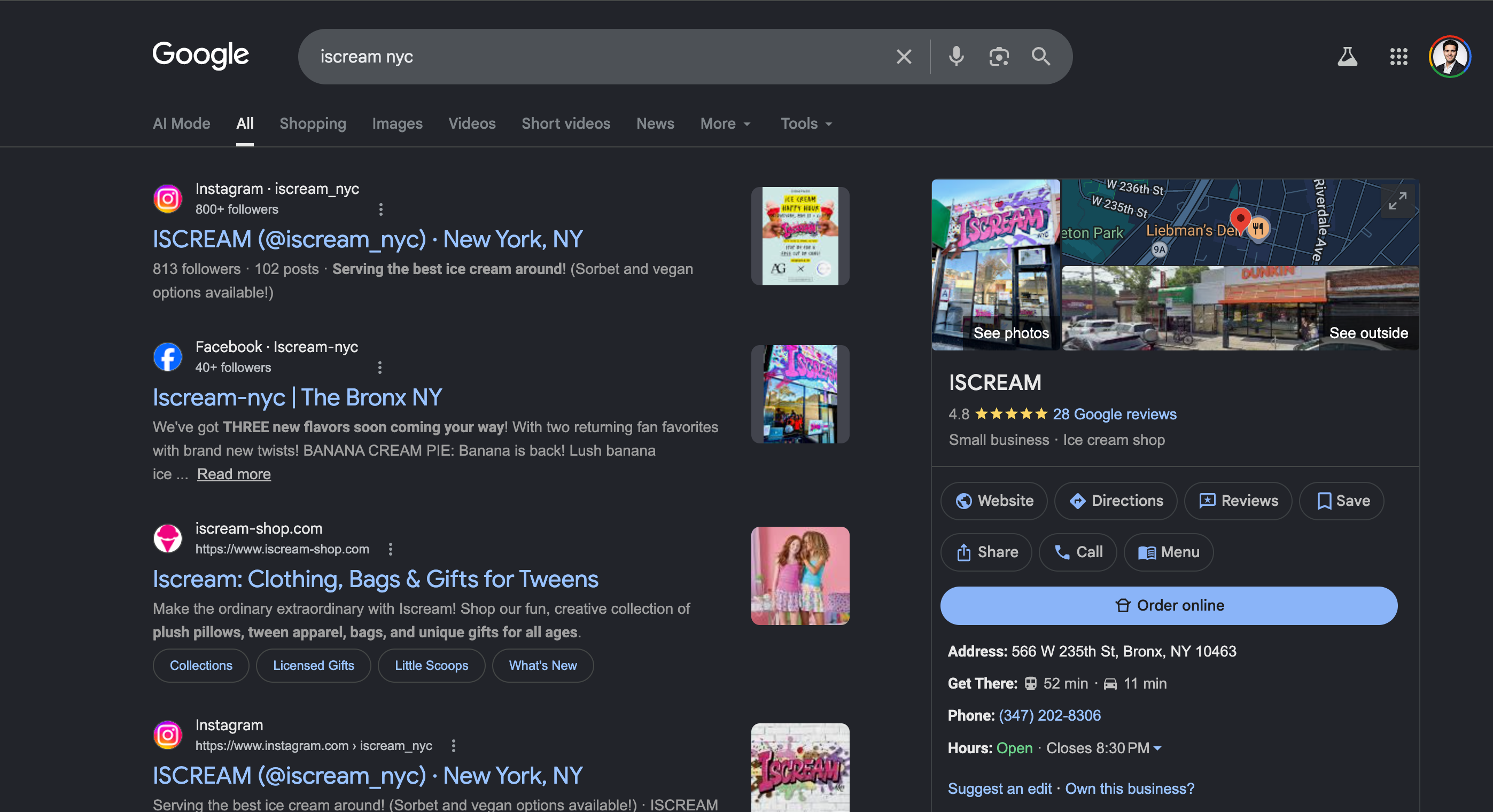Switch to the Images tab
The image size is (1493, 812).
pyautogui.click(x=397, y=123)
